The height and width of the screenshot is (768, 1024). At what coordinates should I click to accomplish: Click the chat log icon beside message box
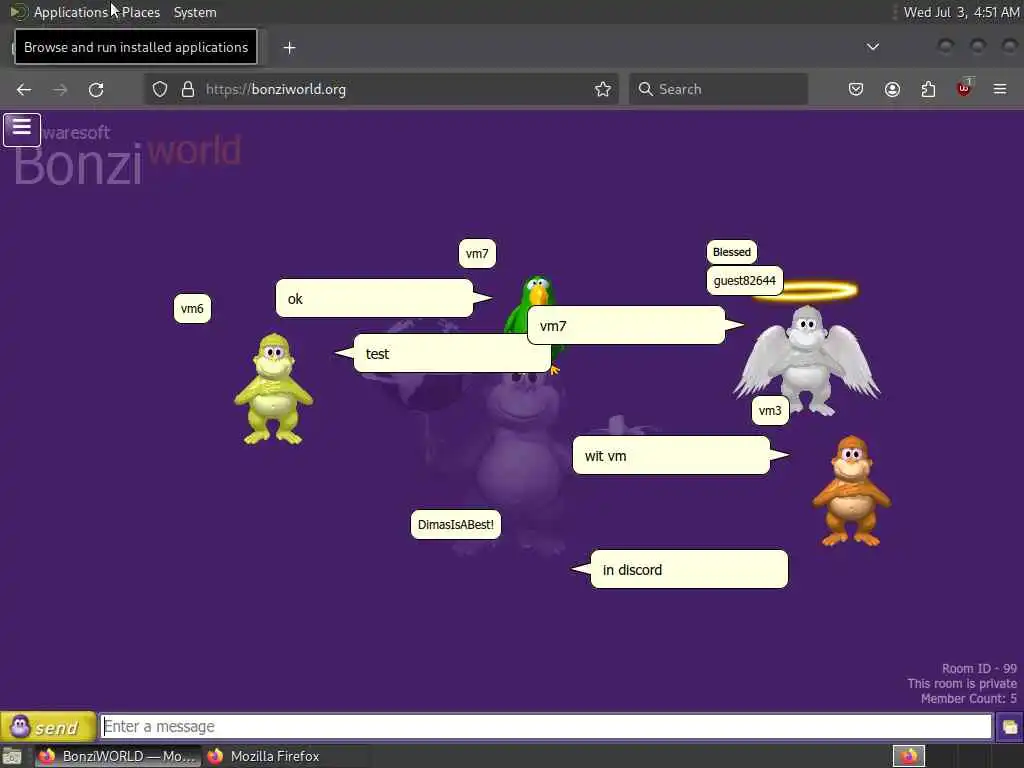click(1009, 727)
